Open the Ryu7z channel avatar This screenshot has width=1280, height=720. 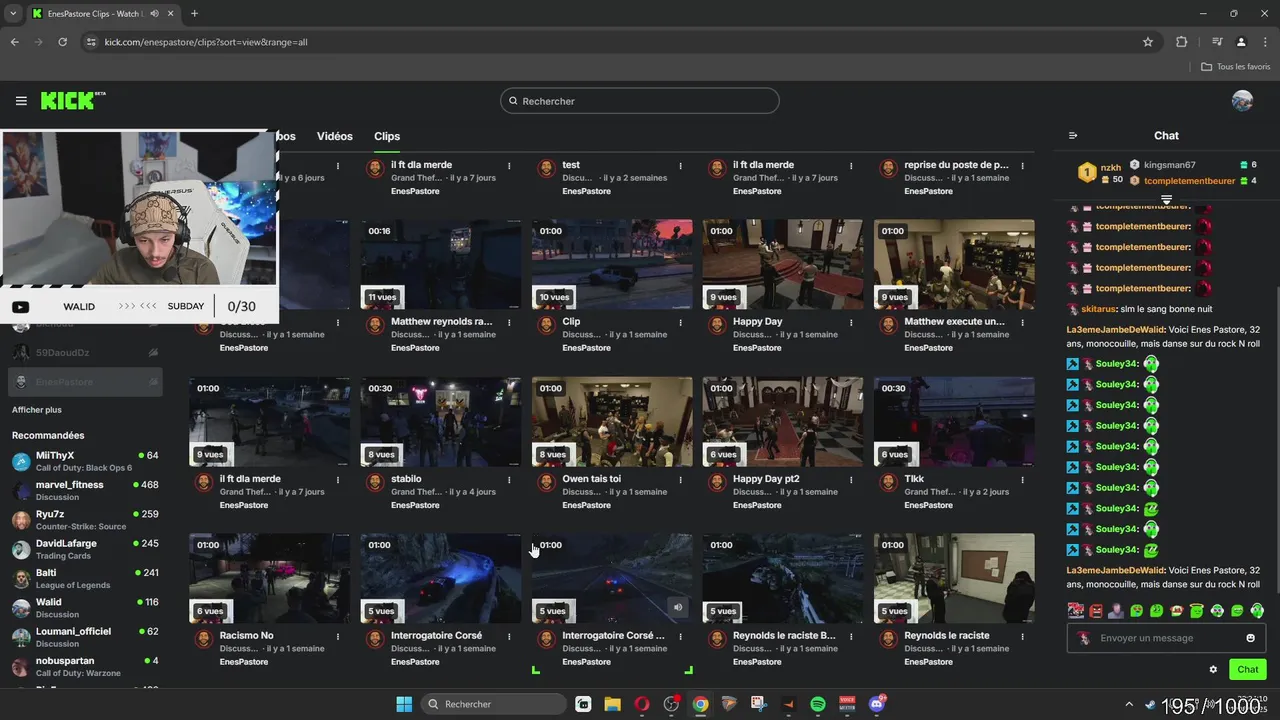21,520
